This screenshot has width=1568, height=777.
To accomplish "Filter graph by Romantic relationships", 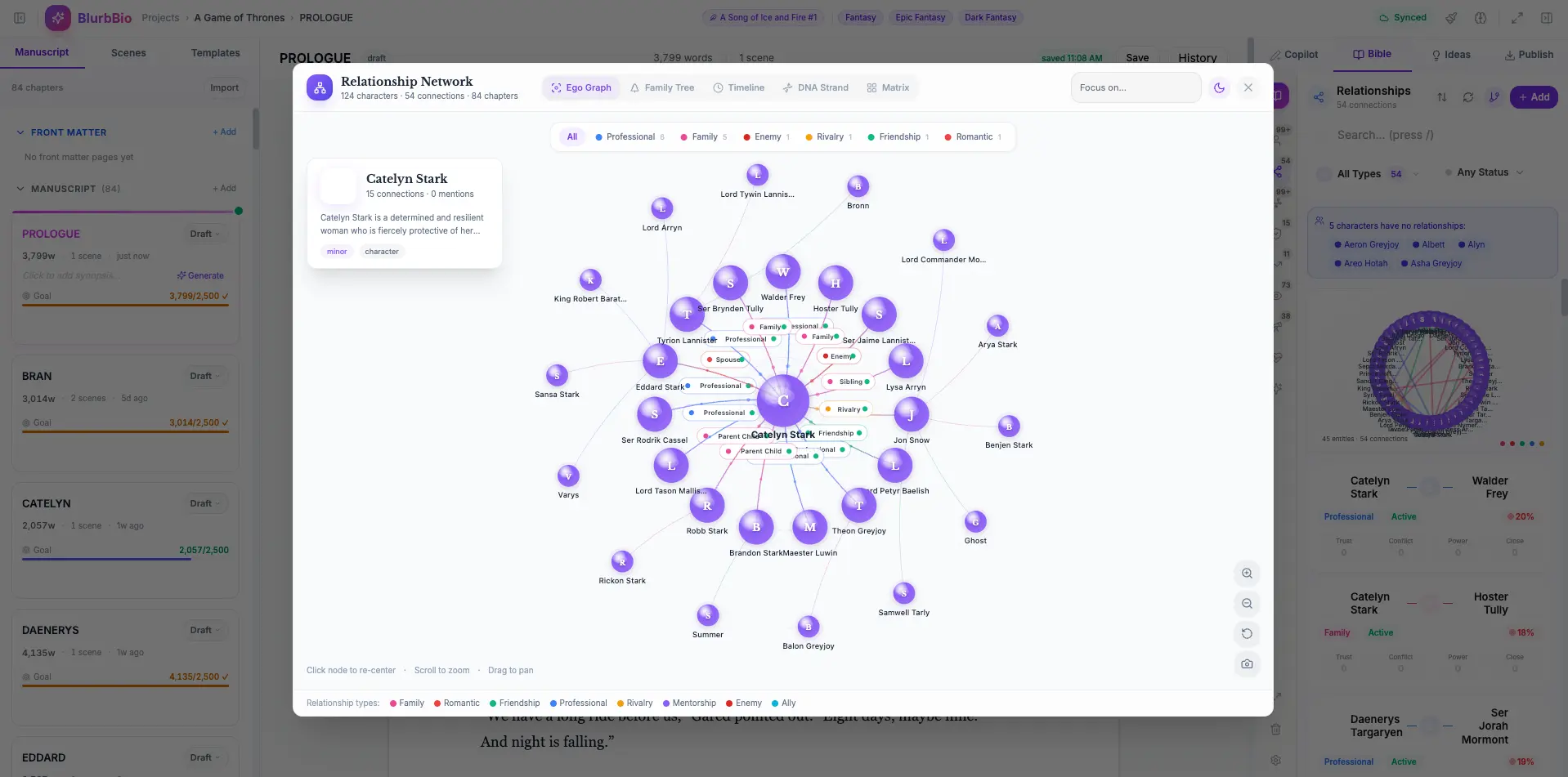I will pyautogui.click(x=973, y=137).
